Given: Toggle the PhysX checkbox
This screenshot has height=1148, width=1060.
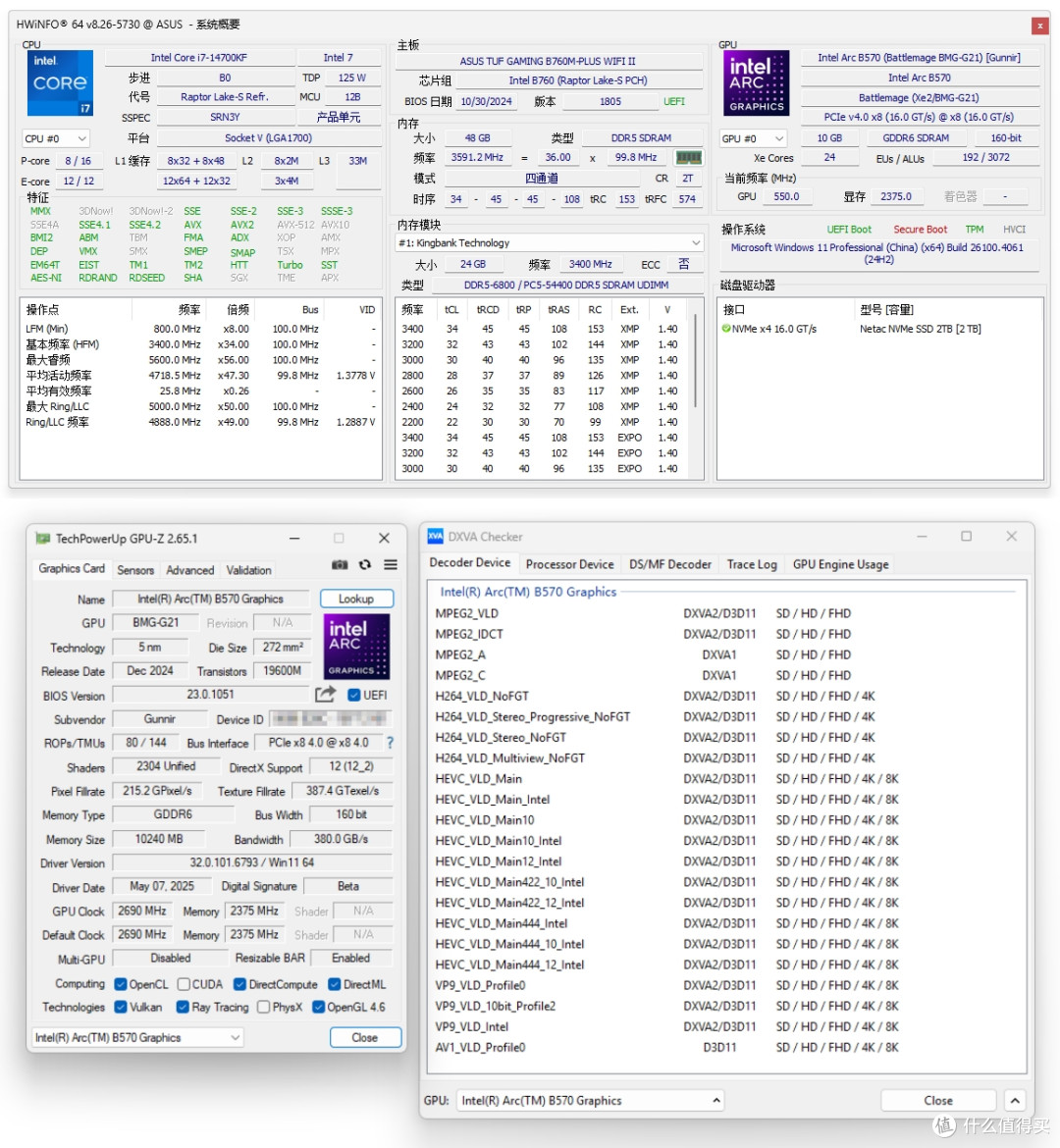Looking at the screenshot, I should (x=264, y=1007).
